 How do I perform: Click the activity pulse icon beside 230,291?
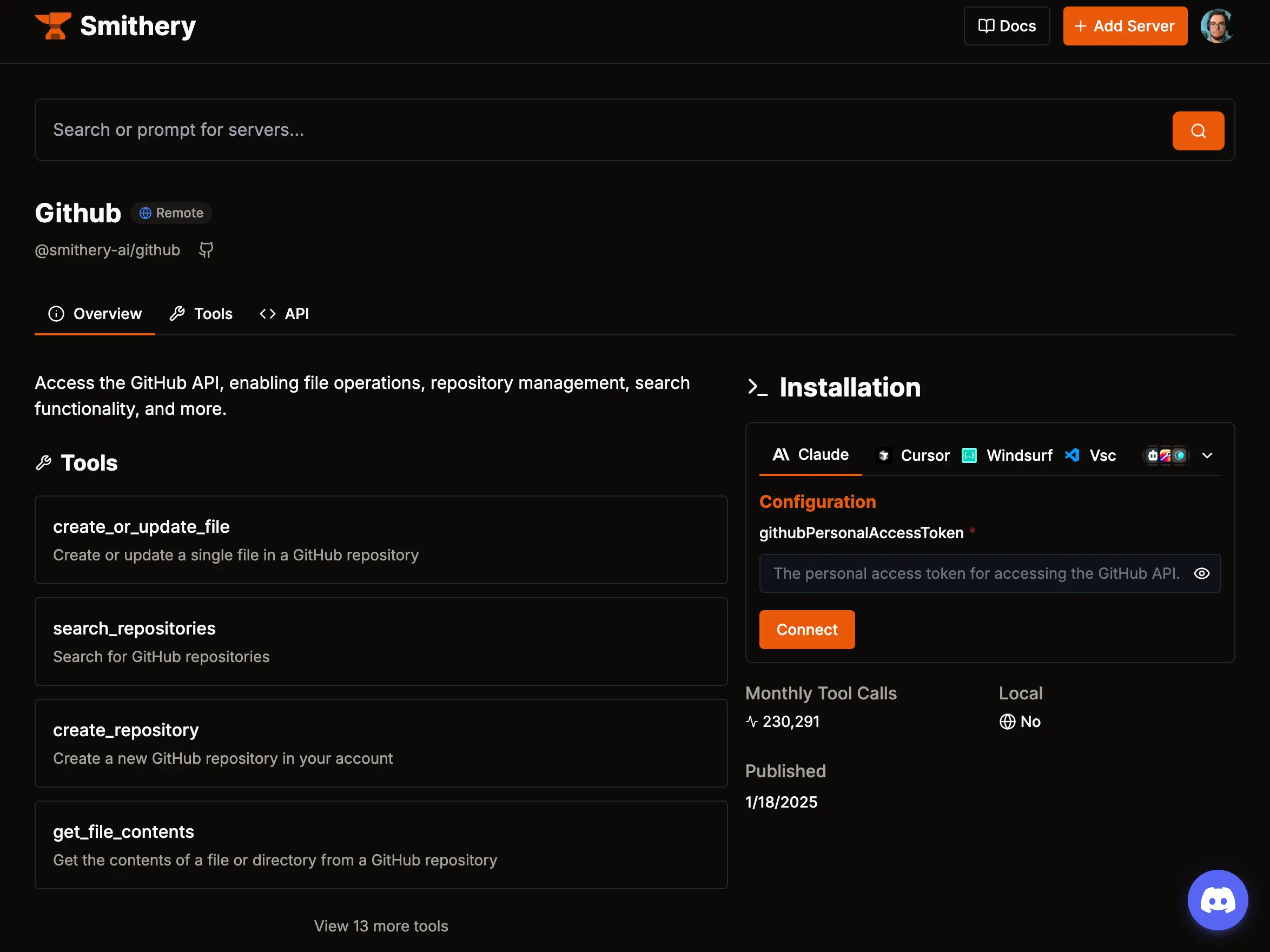(x=751, y=721)
